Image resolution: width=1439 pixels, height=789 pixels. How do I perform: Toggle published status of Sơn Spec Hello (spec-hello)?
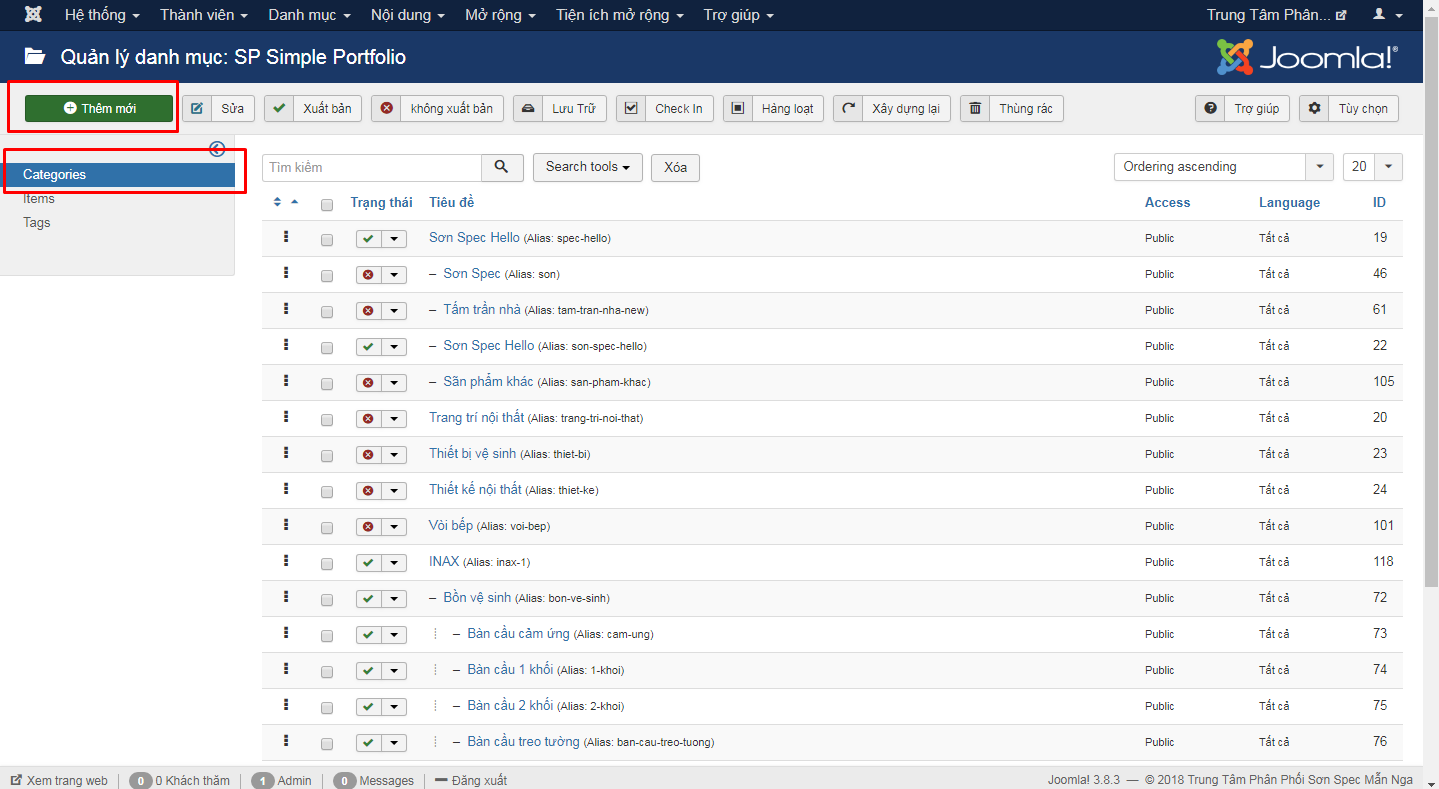[x=368, y=239]
